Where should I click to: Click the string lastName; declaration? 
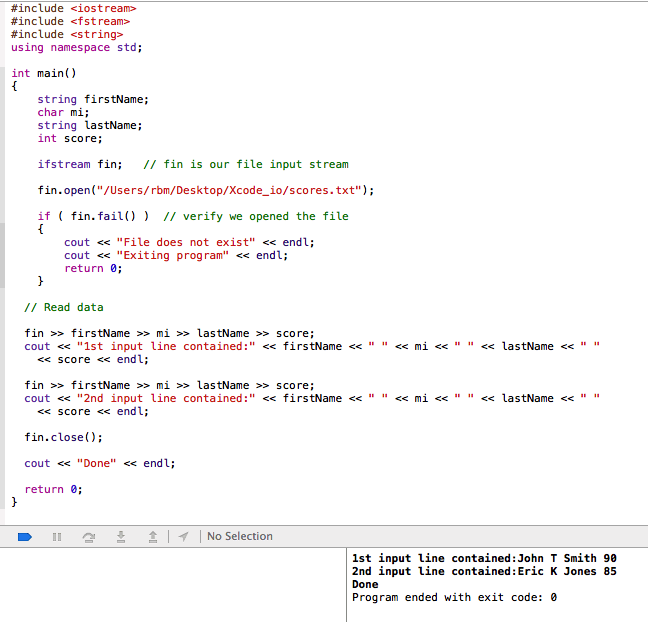(90, 125)
